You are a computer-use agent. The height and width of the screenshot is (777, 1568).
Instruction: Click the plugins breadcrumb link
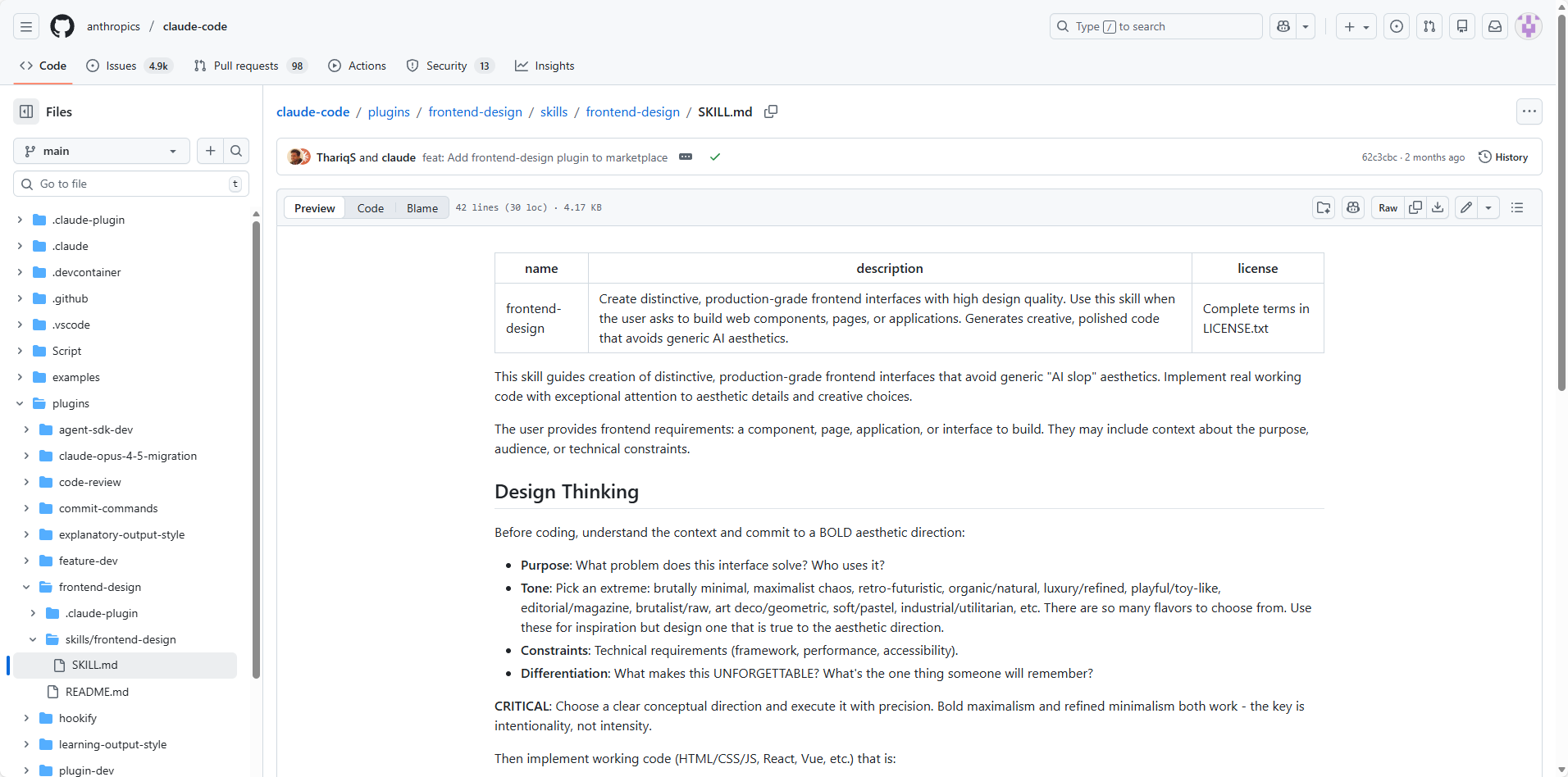[x=389, y=111]
